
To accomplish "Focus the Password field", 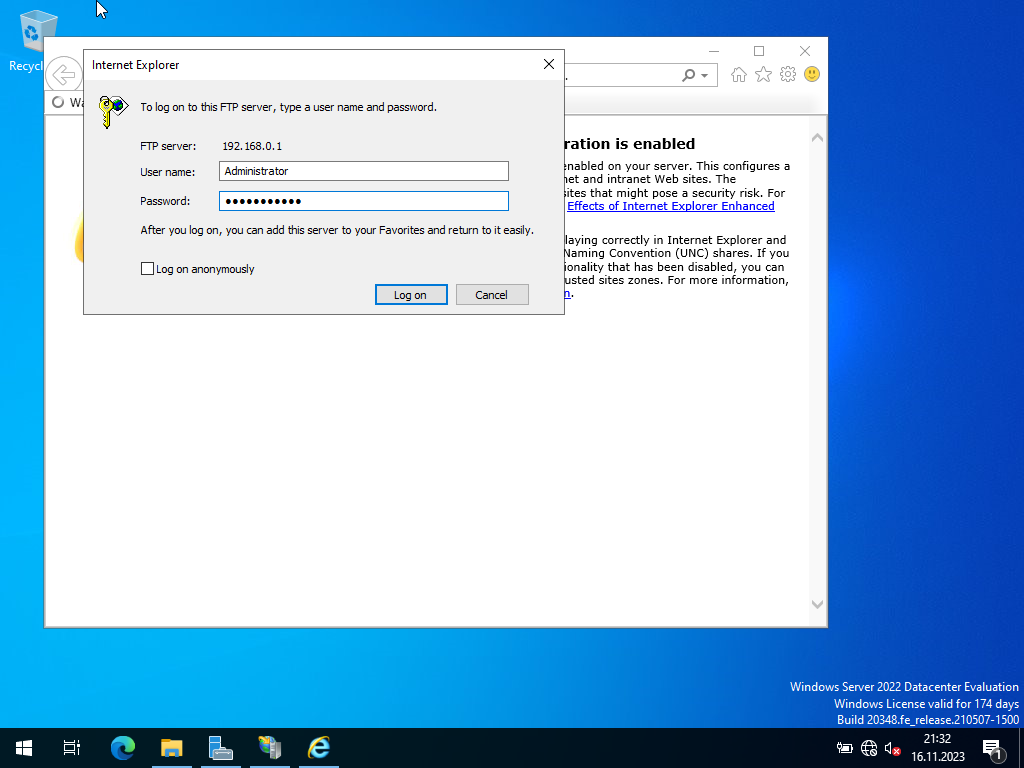I will (x=364, y=201).
